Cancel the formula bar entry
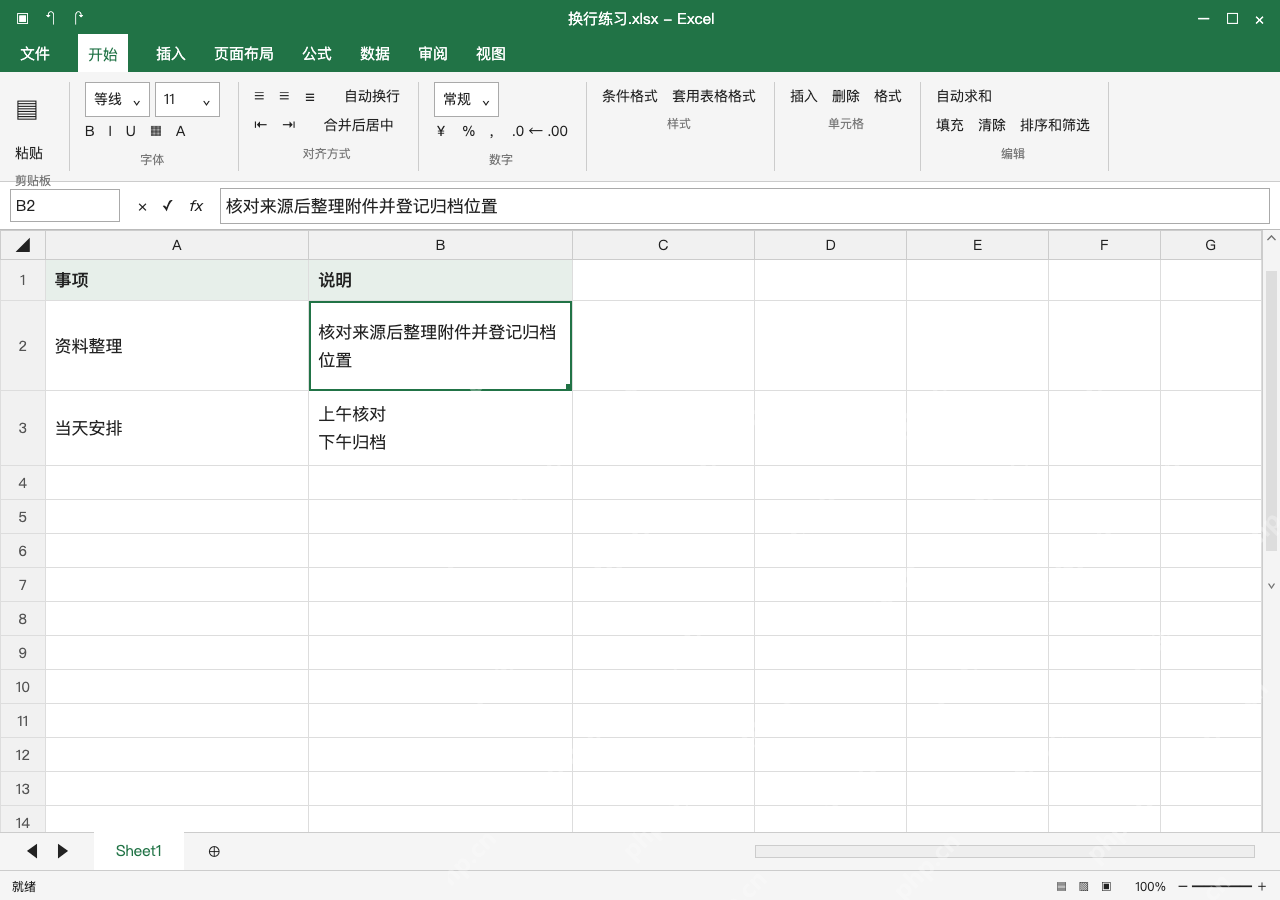This screenshot has height=900, width=1280. 142,206
